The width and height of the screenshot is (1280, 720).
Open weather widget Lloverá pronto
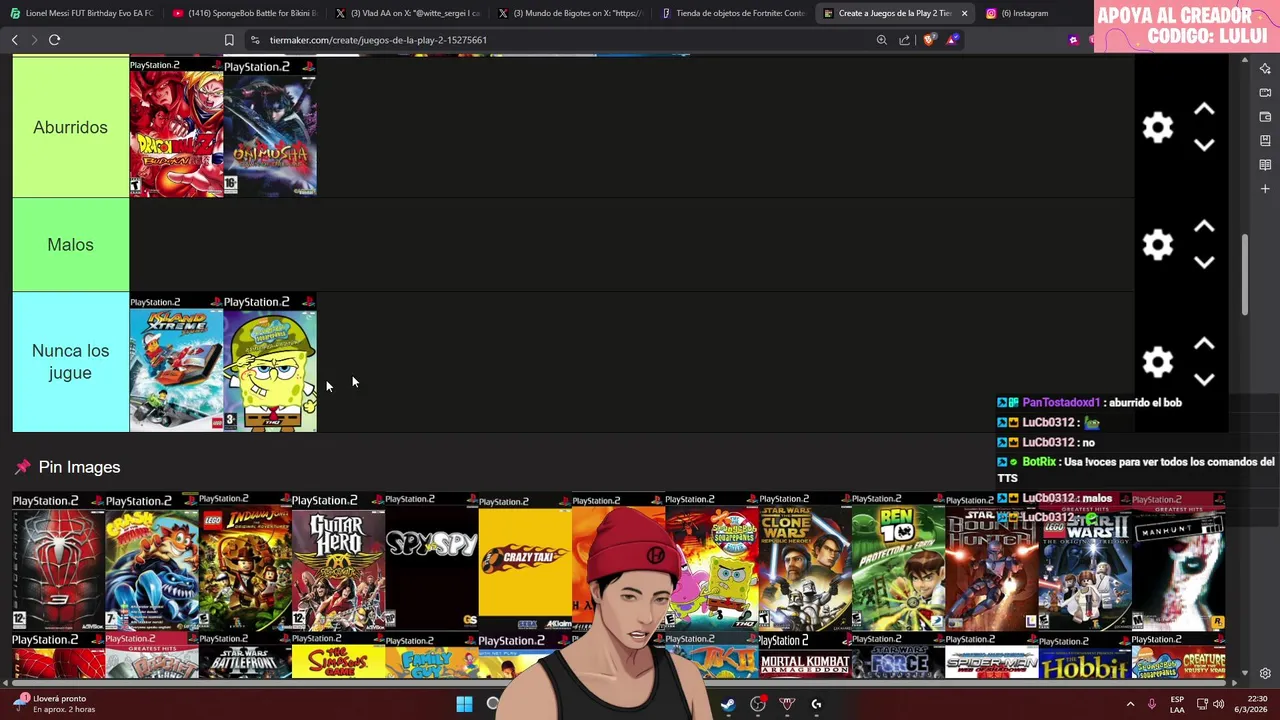pyautogui.click(x=55, y=704)
